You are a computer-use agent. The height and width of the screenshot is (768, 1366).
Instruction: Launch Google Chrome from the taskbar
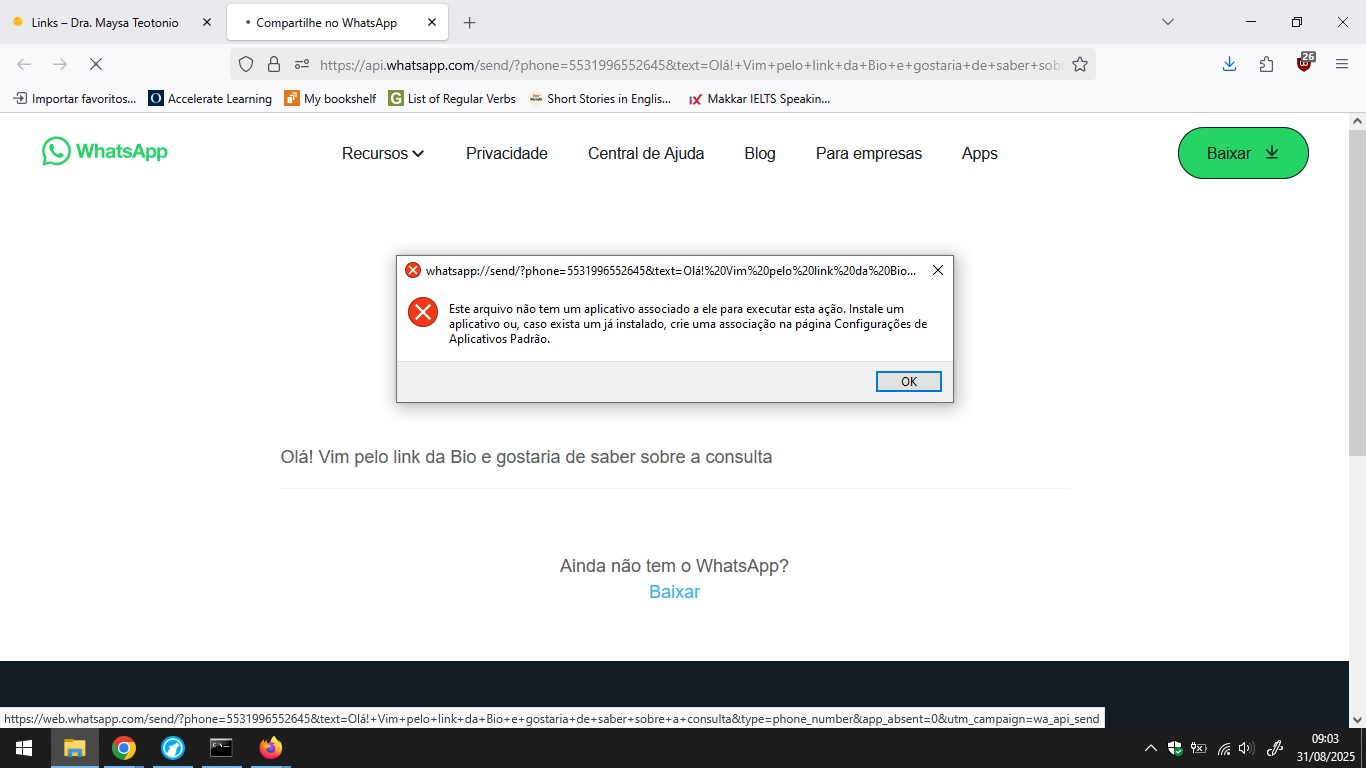124,748
